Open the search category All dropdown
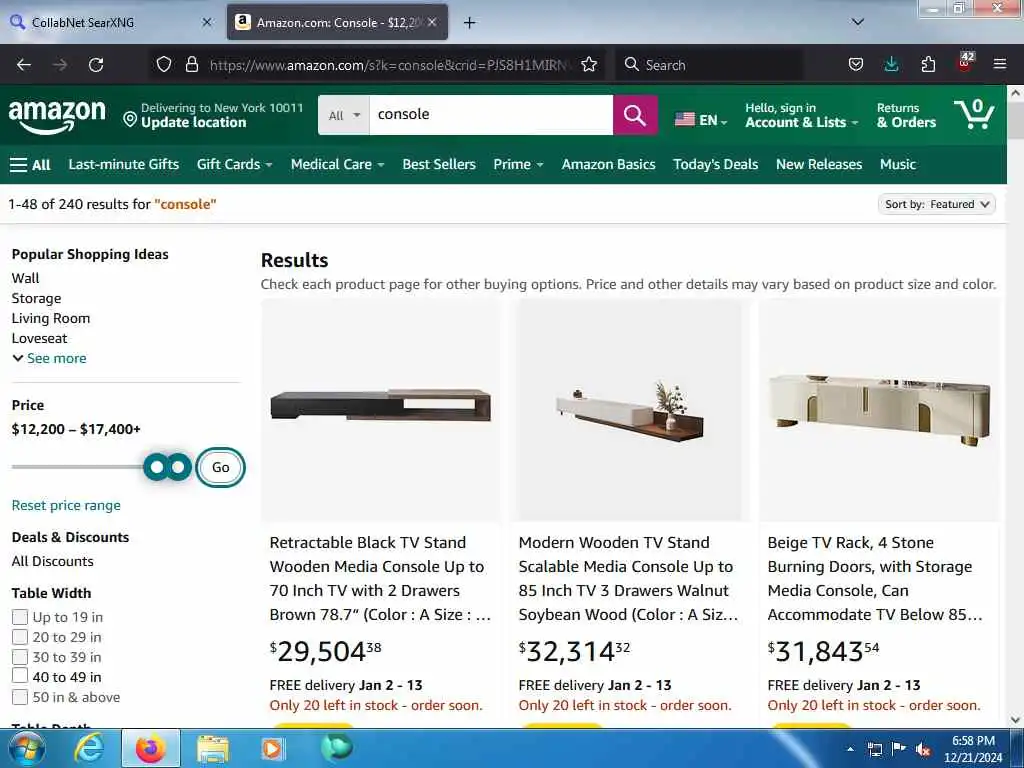Viewport: 1024px width, 768px height. 344,115
